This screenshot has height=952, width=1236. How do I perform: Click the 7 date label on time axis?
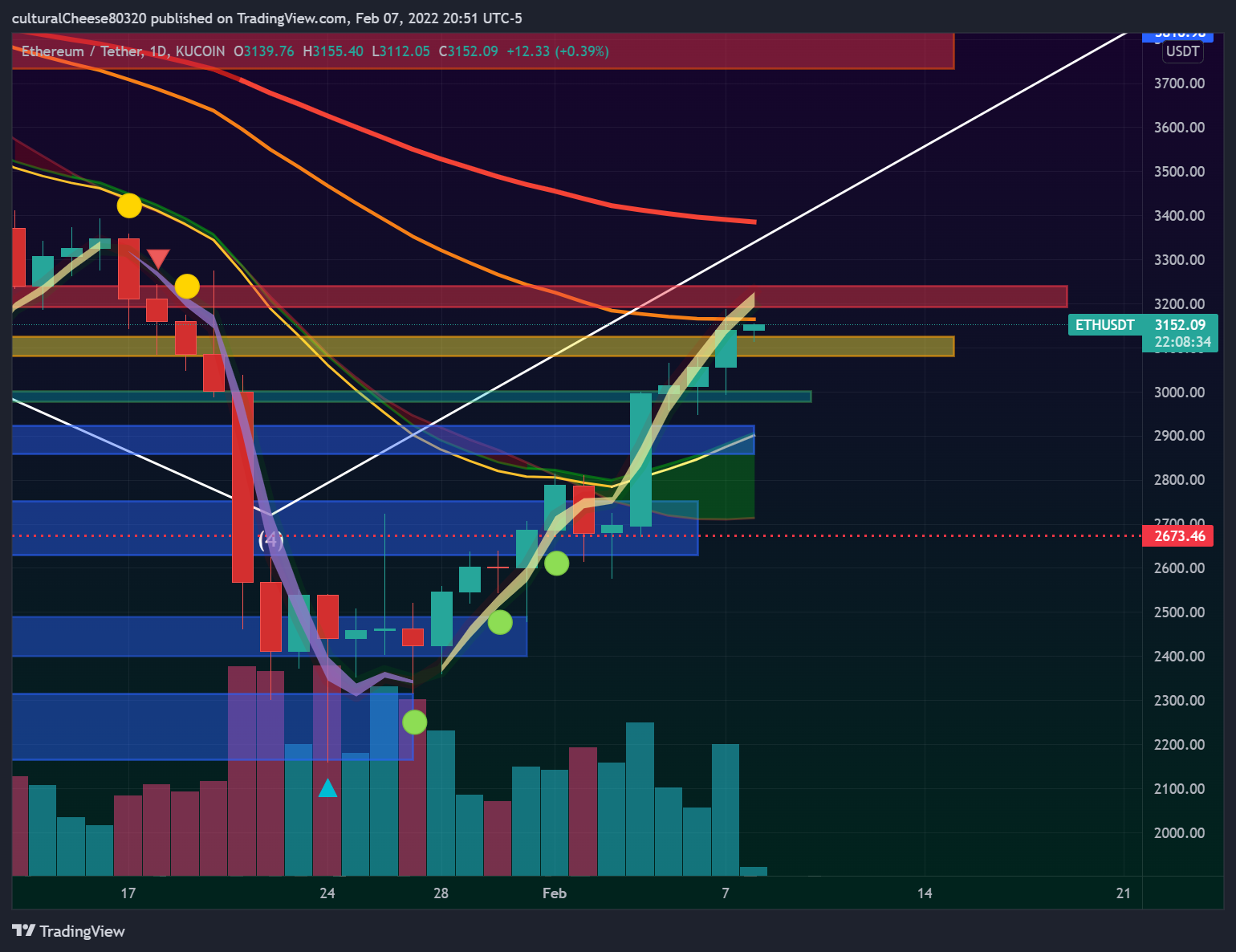click(726, 893)
